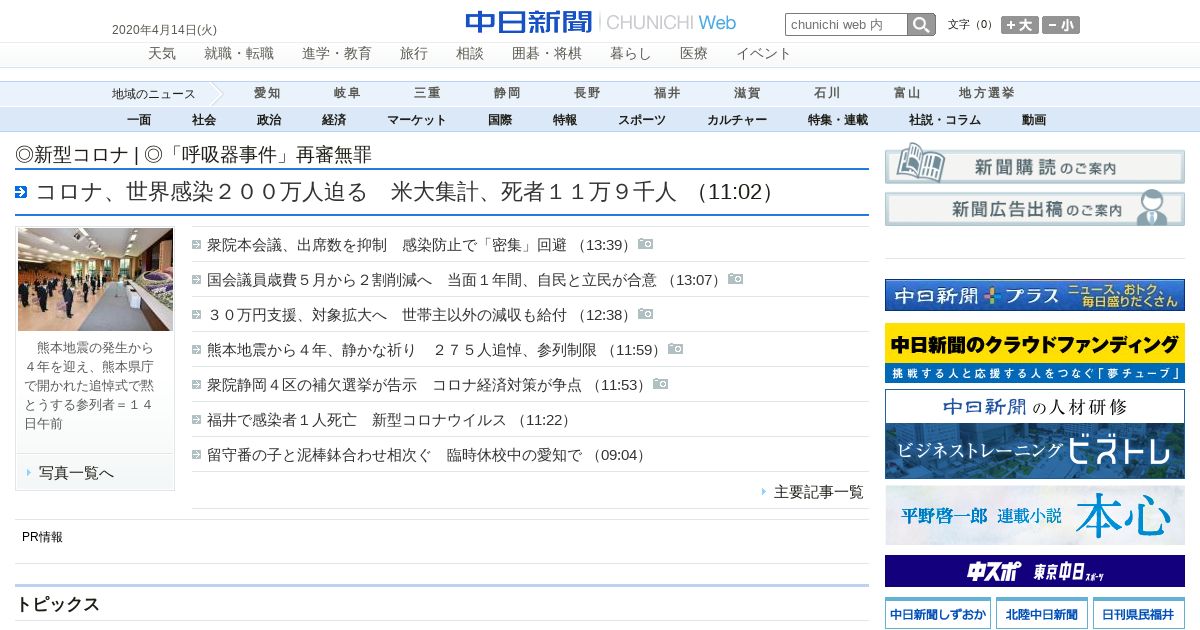1200x630 pixels.
Task: Go to the 社説・コラム section
Action: (x=945, y=120)
